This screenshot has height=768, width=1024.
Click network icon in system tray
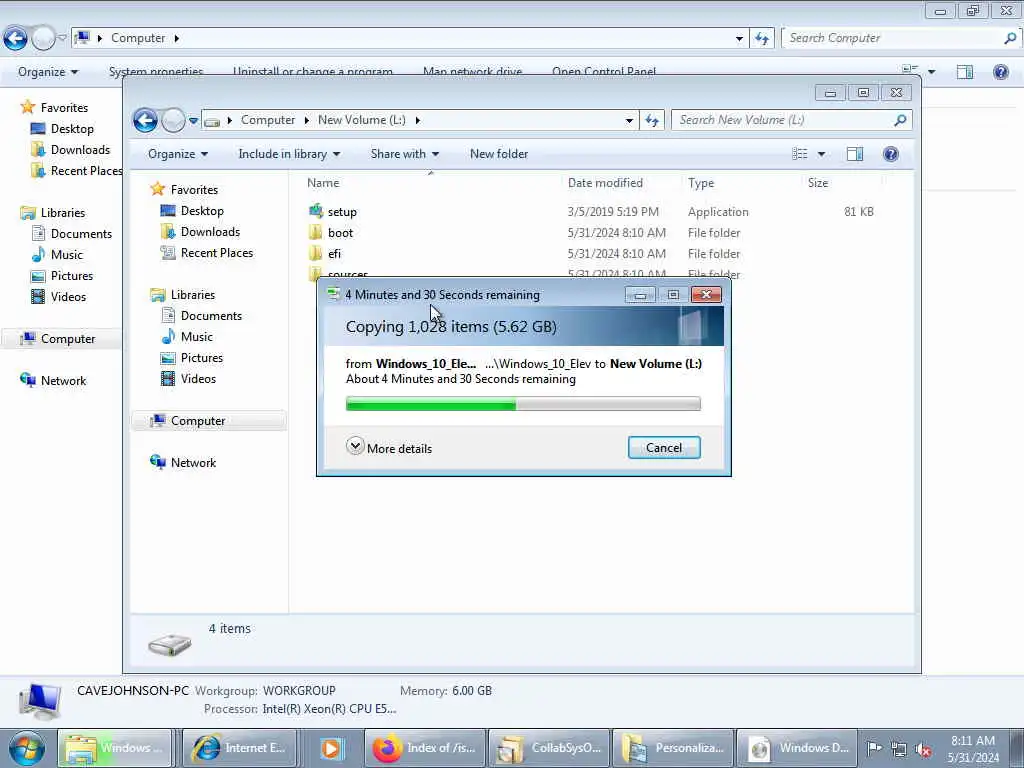[899, 749]
